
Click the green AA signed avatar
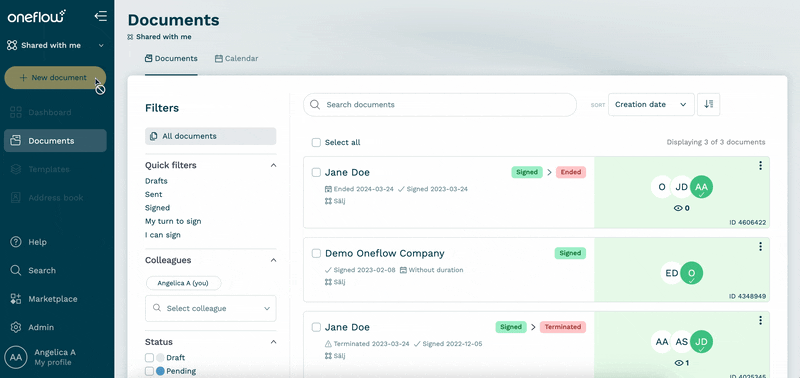pyautogui.click(x=702, y=187)
